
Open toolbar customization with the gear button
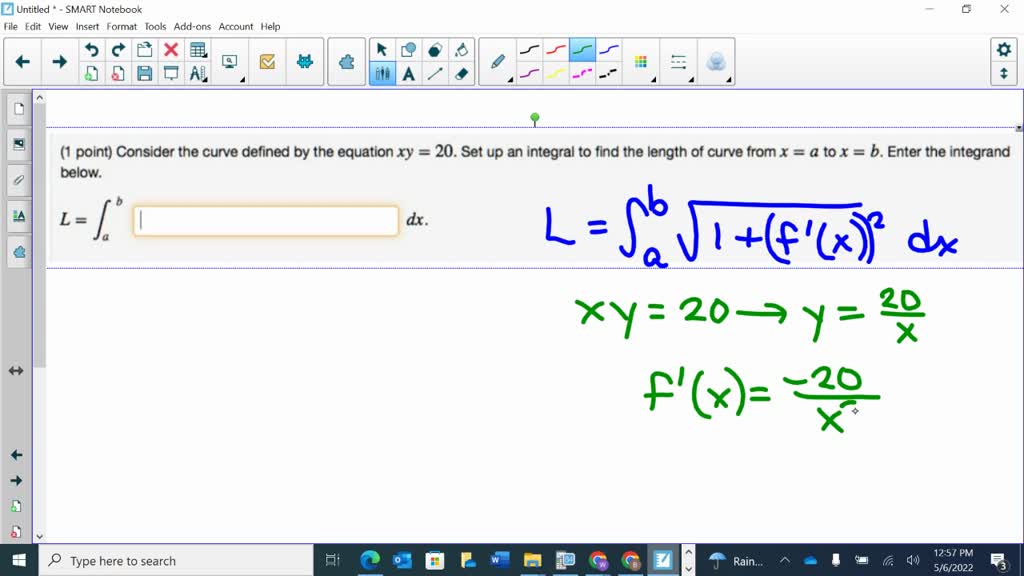pyautogui.click(x=1005, y=48)
